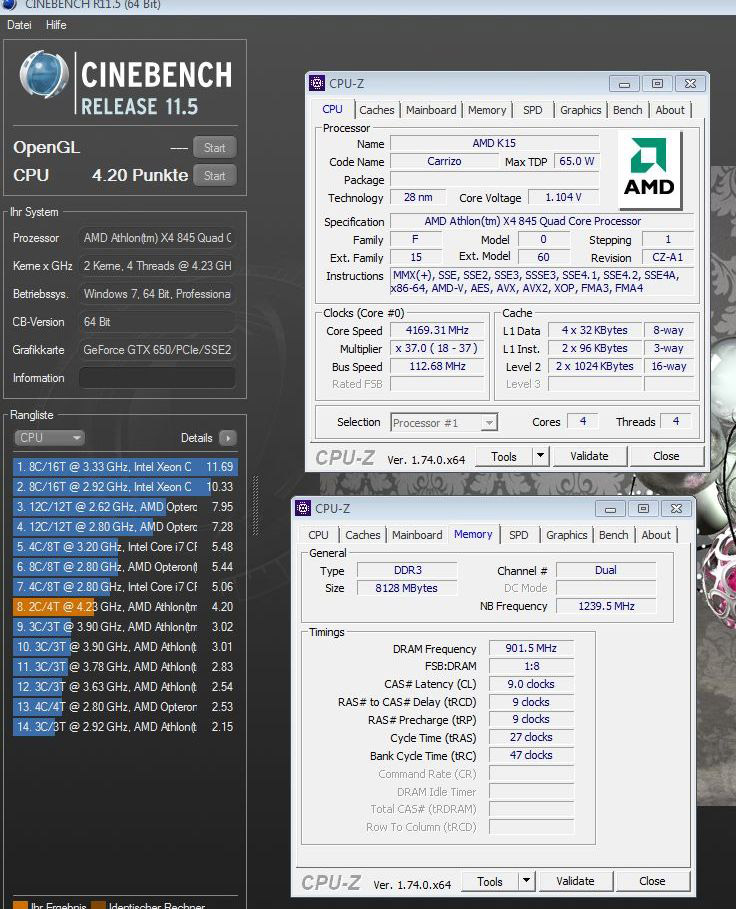Open the Datei menu

pos(19,25)
